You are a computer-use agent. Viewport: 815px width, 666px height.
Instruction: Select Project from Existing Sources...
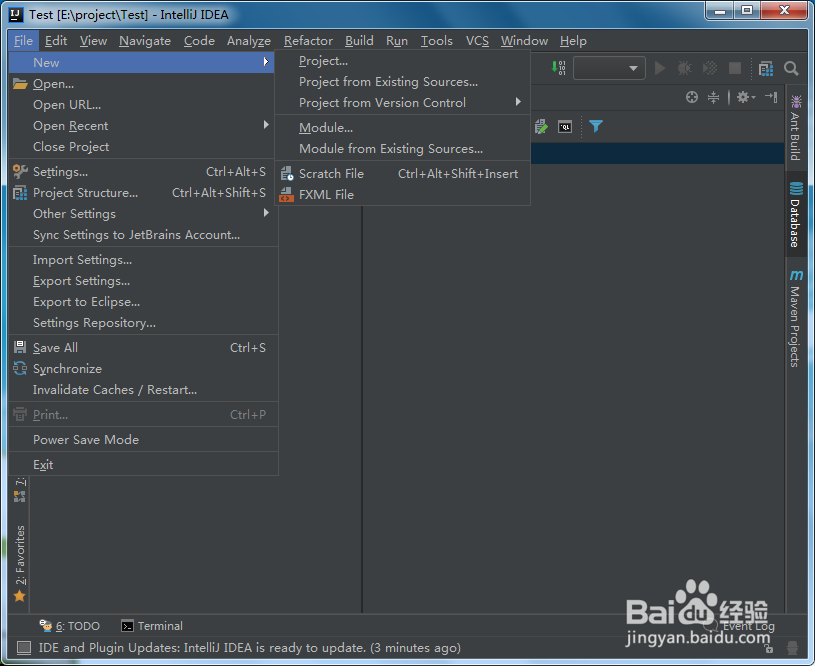pyautogui.click(x=402, y=82)
